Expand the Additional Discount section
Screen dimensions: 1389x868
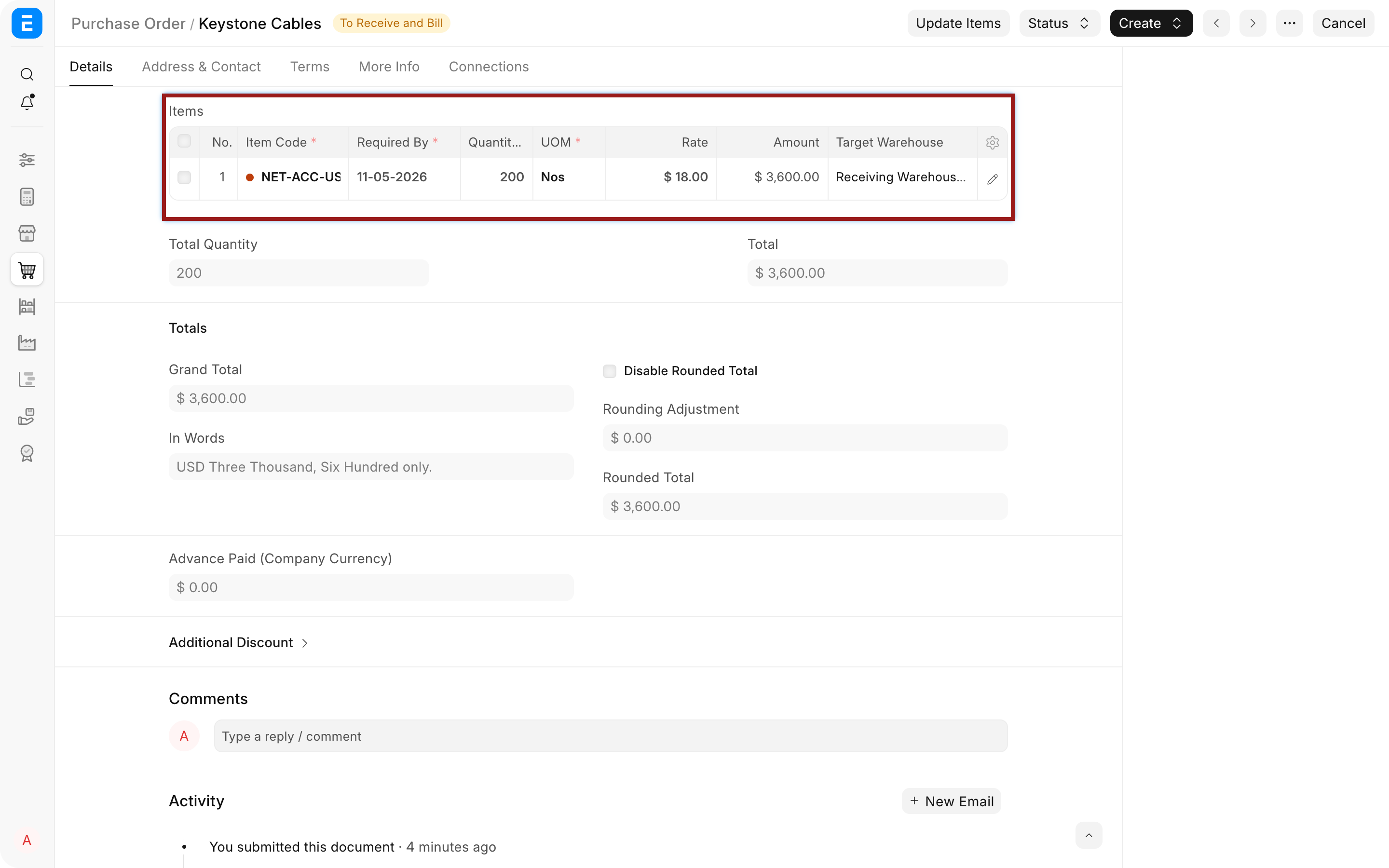[x=238, y=642]
